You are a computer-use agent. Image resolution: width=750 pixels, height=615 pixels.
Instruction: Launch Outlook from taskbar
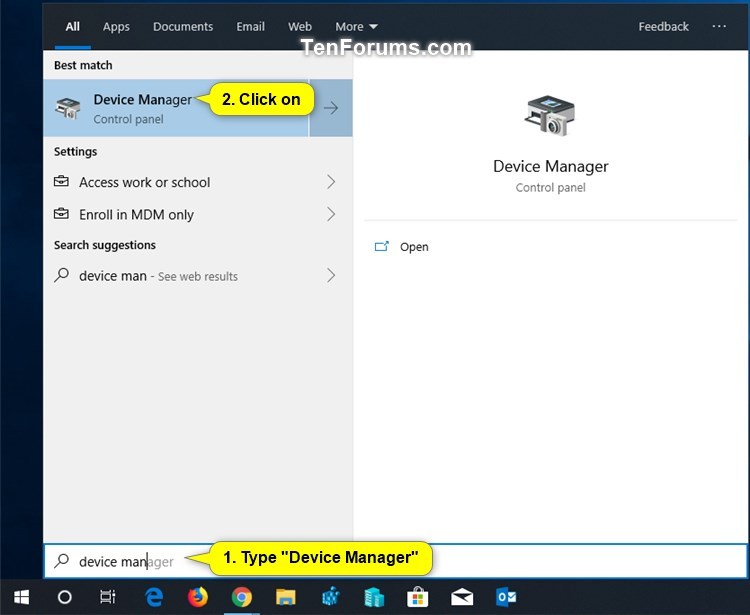click(506, 597)
